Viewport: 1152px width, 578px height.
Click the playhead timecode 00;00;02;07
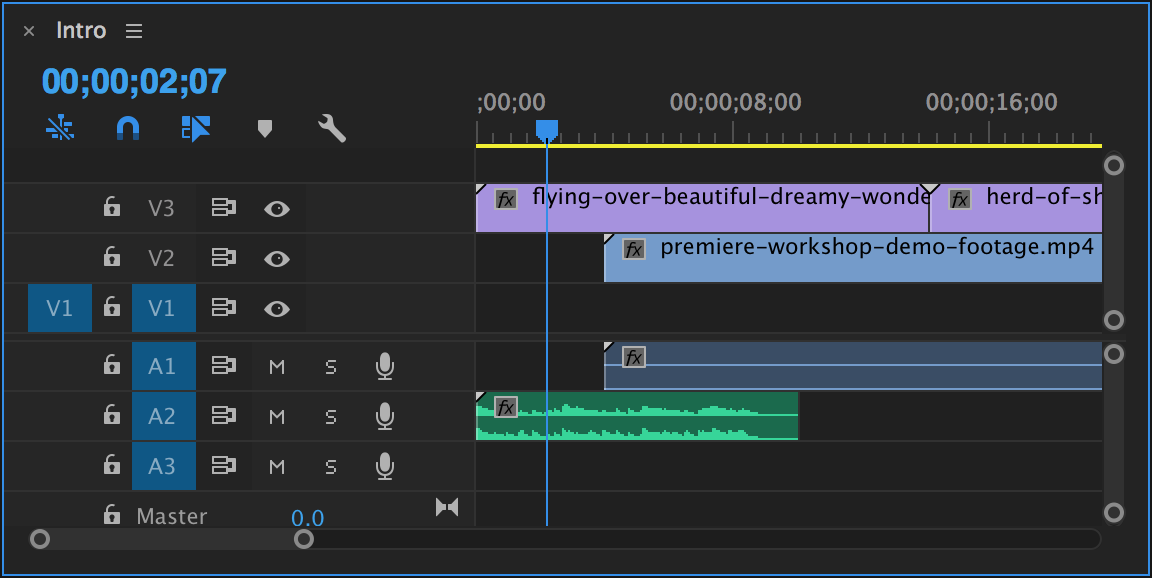pos(134,81)
